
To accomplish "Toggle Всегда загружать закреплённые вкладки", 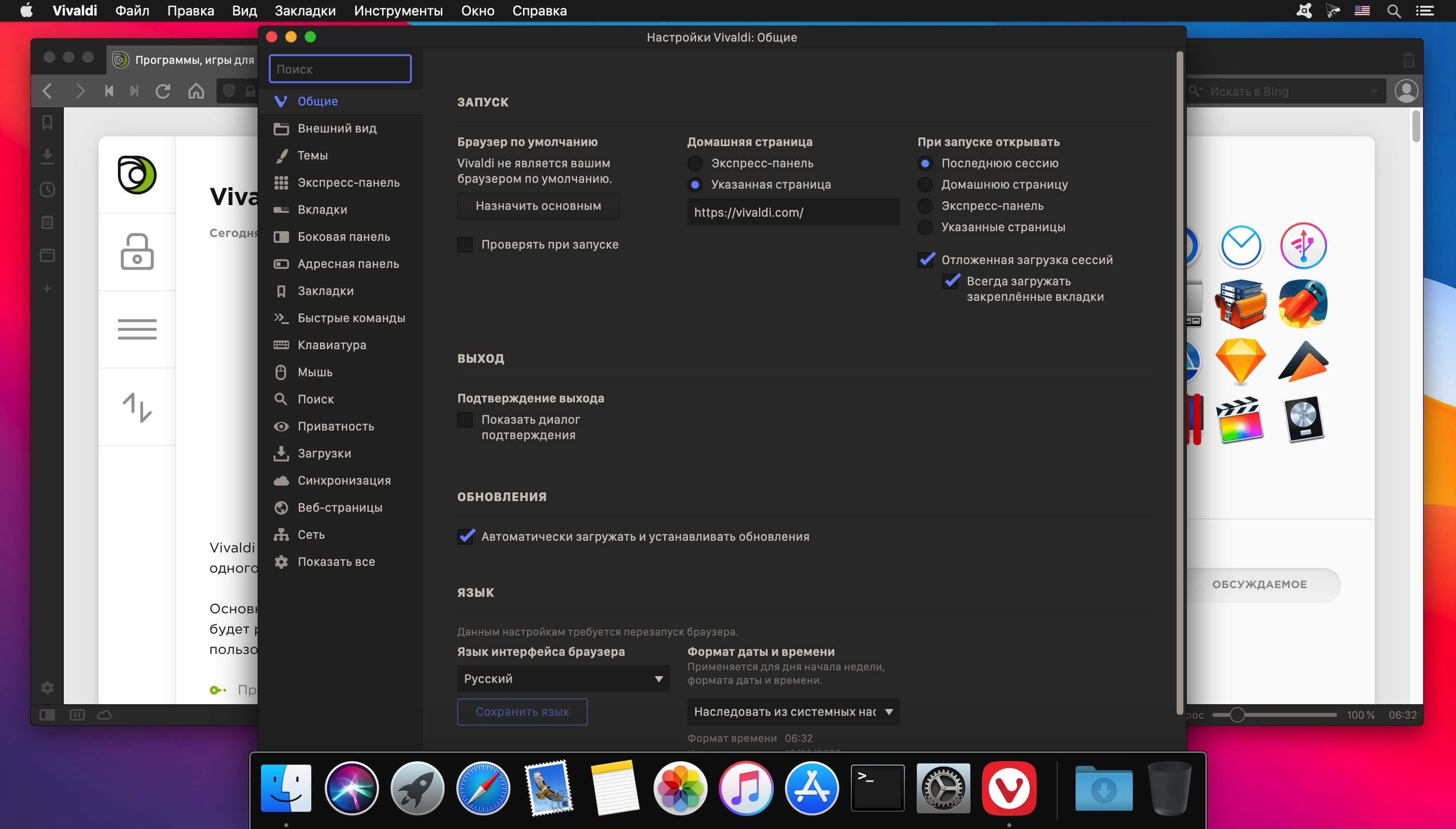I will pyautogui.click(x=951, y=281).
